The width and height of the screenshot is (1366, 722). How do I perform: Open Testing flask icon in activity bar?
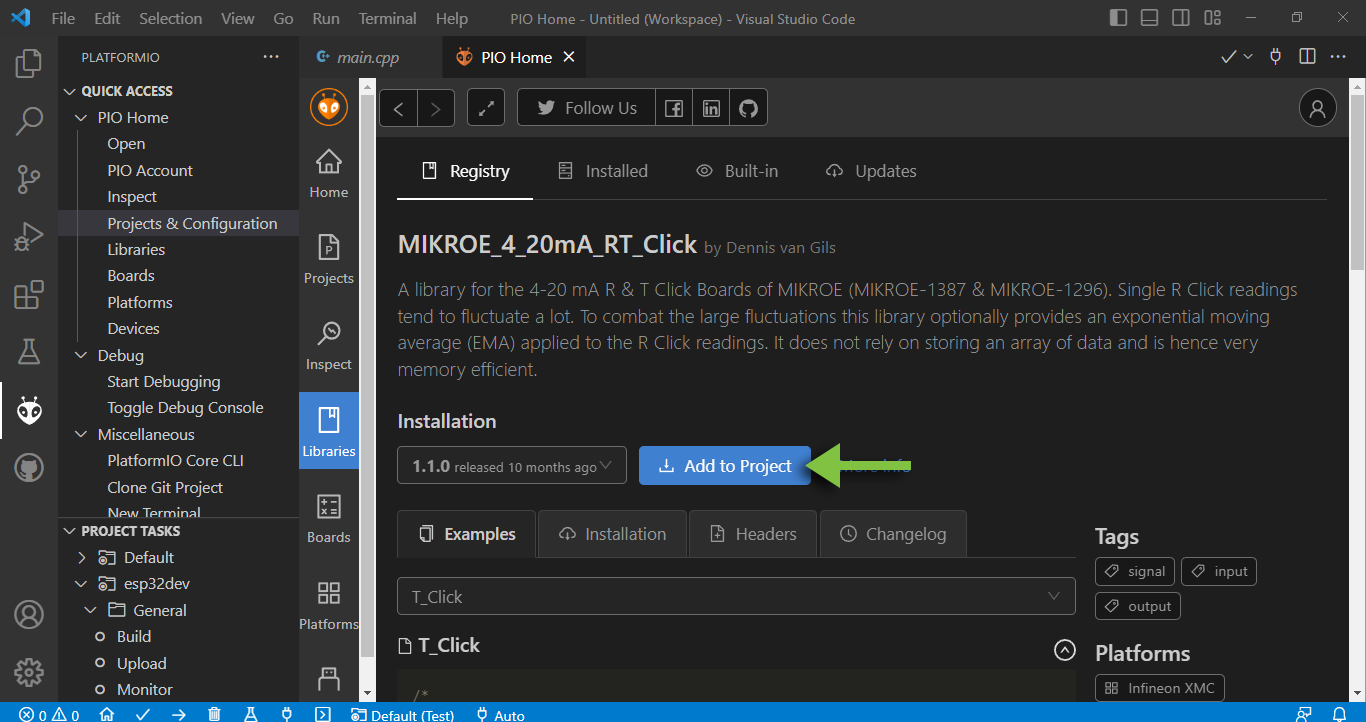(x=29, y=352)
